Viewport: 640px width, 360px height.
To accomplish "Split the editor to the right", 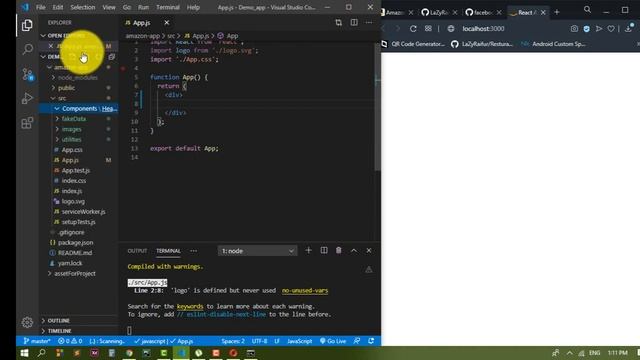I will pyautogui.click(x=354, y=22).
